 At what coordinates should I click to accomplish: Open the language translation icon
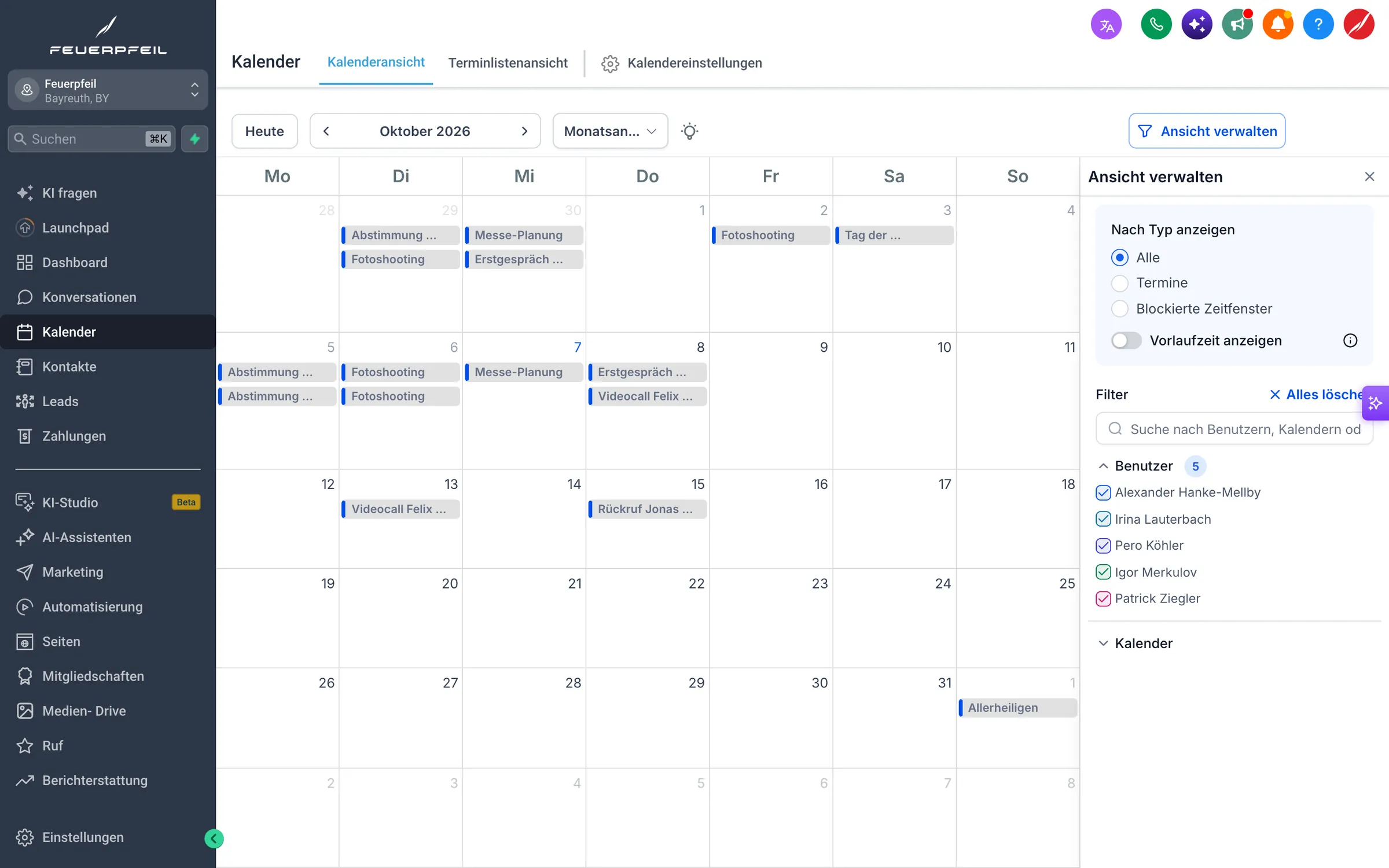point(1106,25)
